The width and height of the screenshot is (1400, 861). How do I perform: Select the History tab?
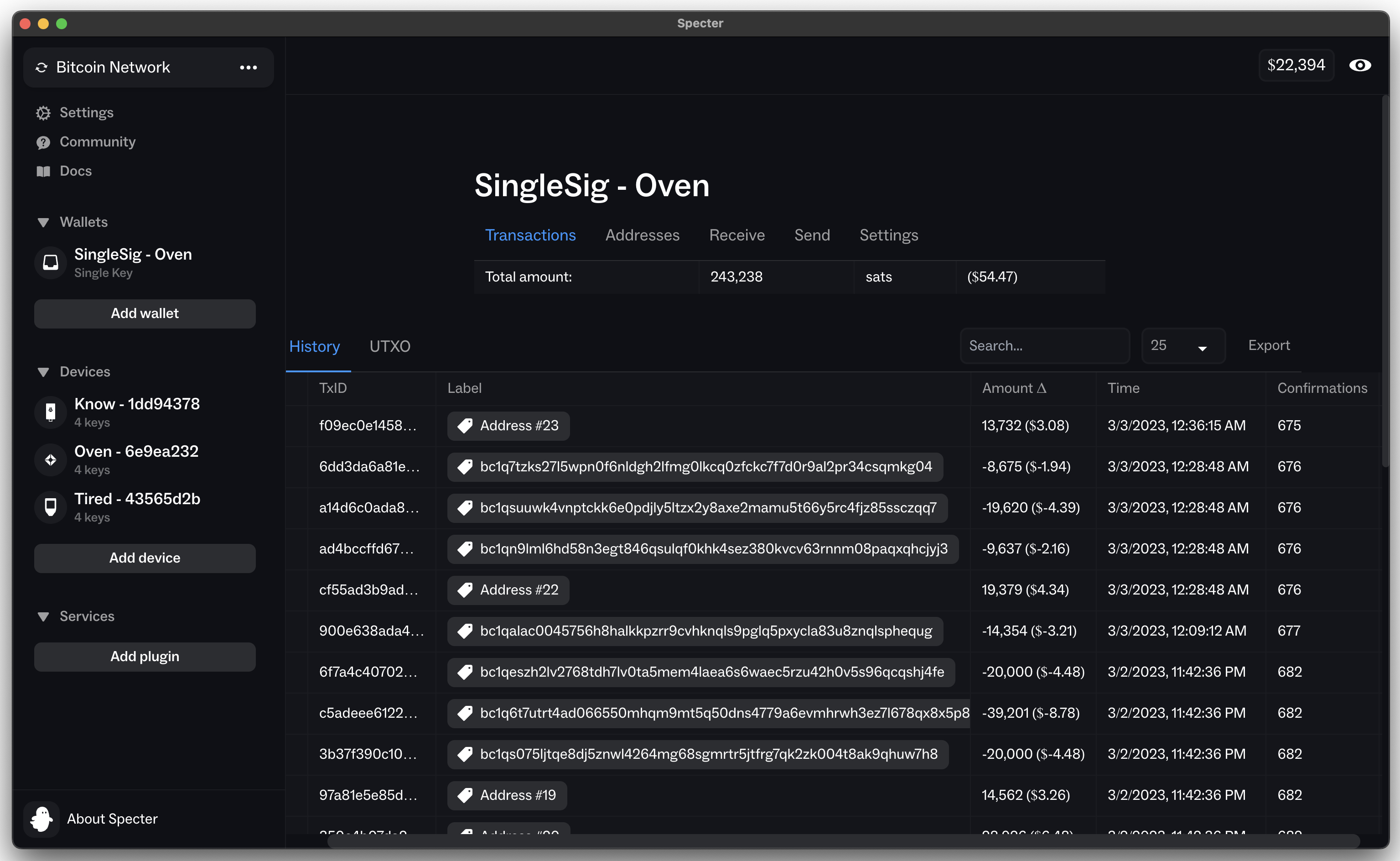tap(314, 346)
